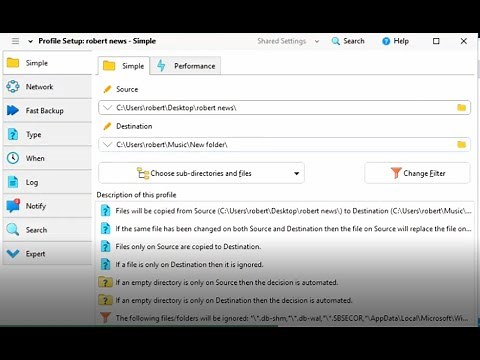Image resolution: width=480 pixels, height=360 pixels.
Task: Open the hamburger menu icon
Action: pyautogui.click(x=15, y=41)
